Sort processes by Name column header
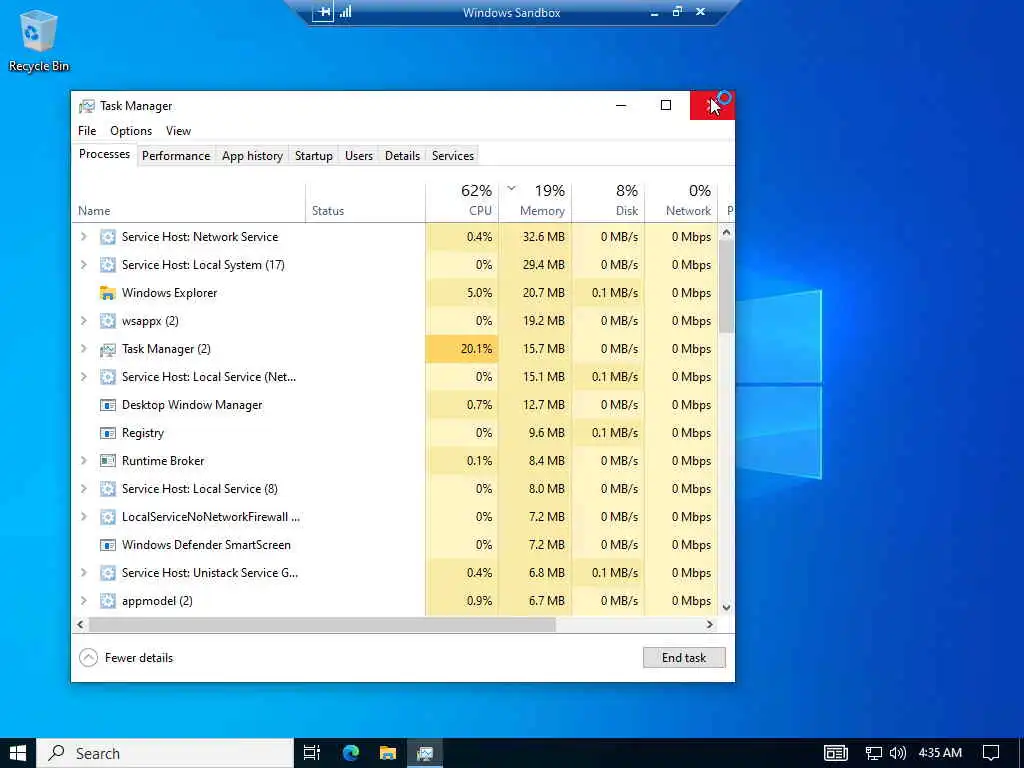This screenshot has height=768, width=1024. coord(188,202)
